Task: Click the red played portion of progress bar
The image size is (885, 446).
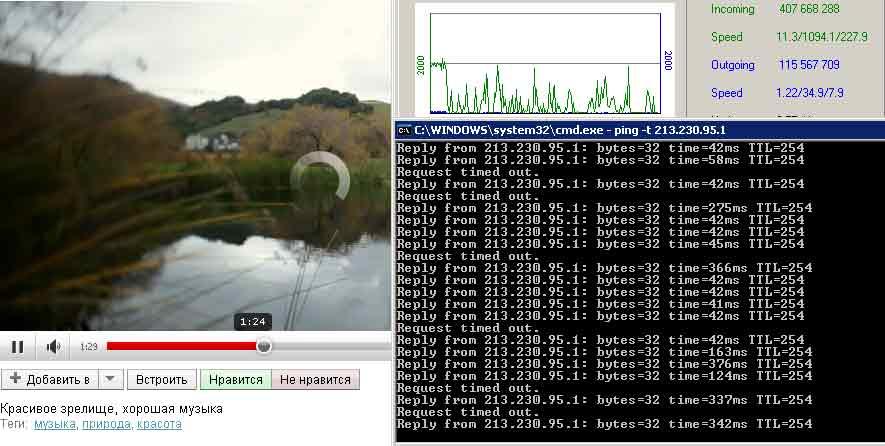Action: (180, 346)
